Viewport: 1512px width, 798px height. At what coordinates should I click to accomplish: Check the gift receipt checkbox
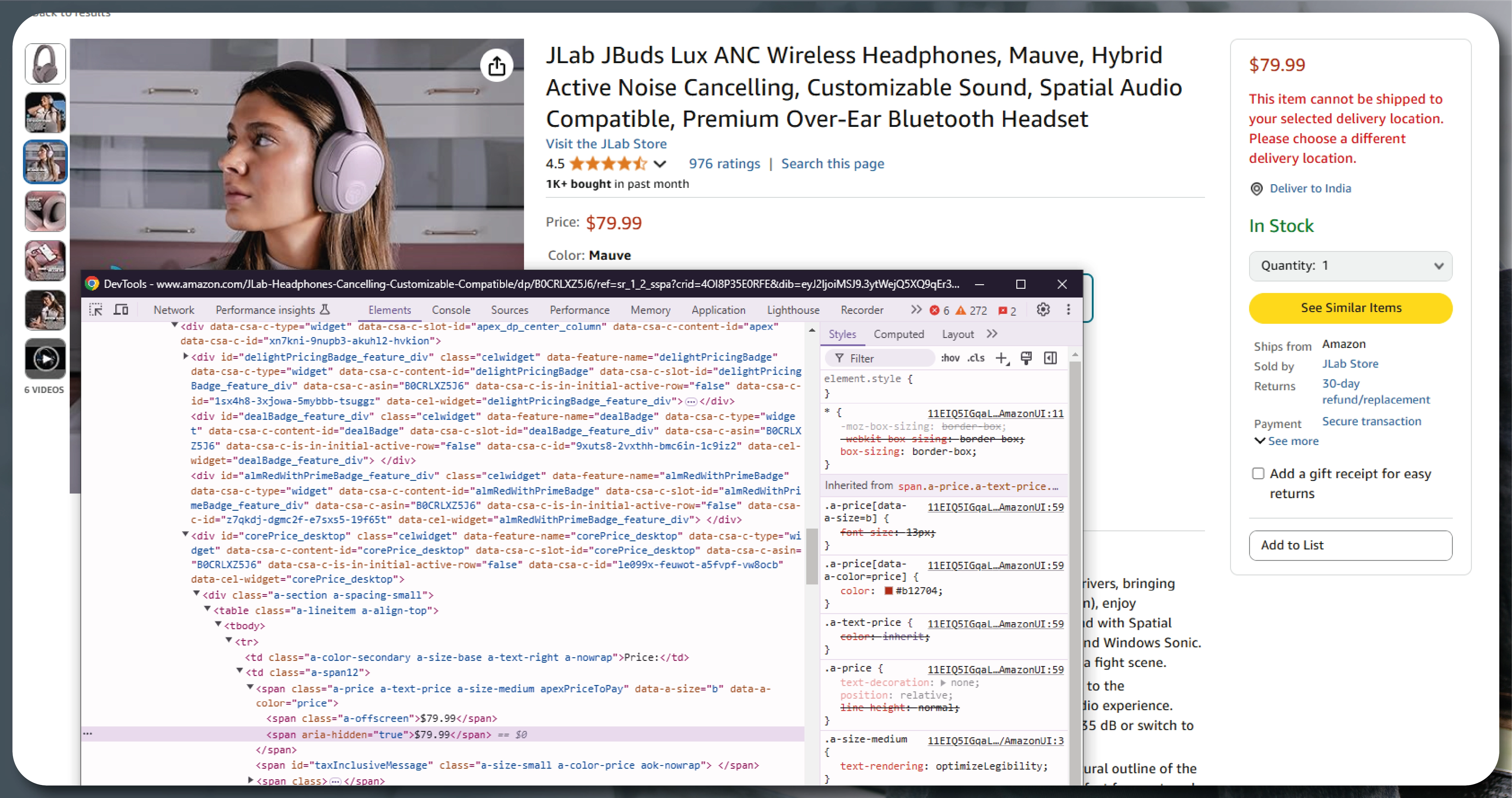pos(1258,473)
